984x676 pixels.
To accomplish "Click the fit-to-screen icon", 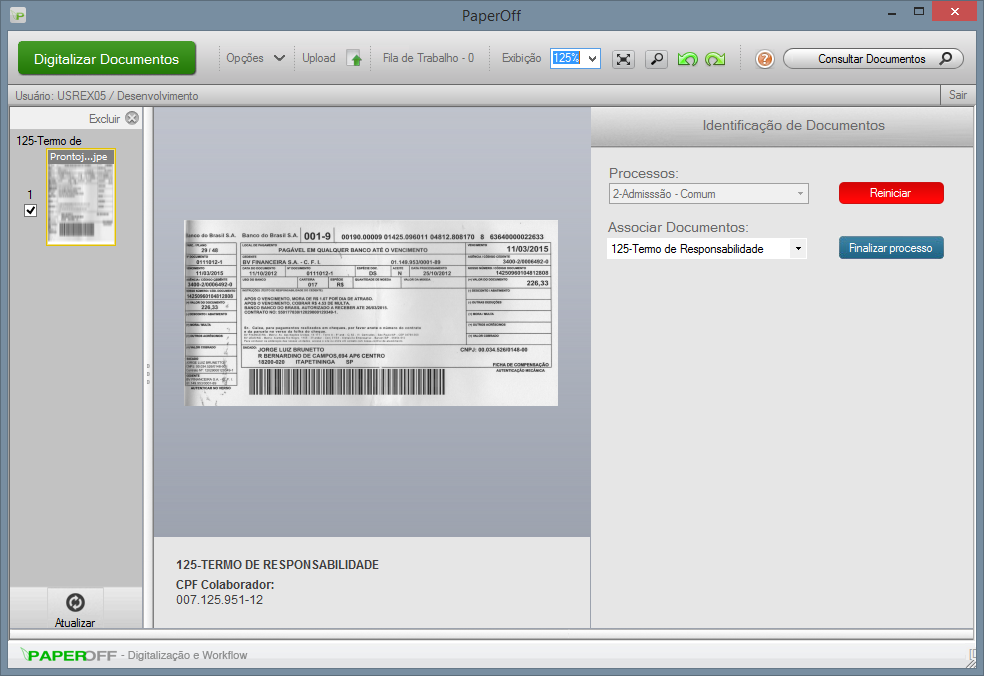I will [623, 59].
